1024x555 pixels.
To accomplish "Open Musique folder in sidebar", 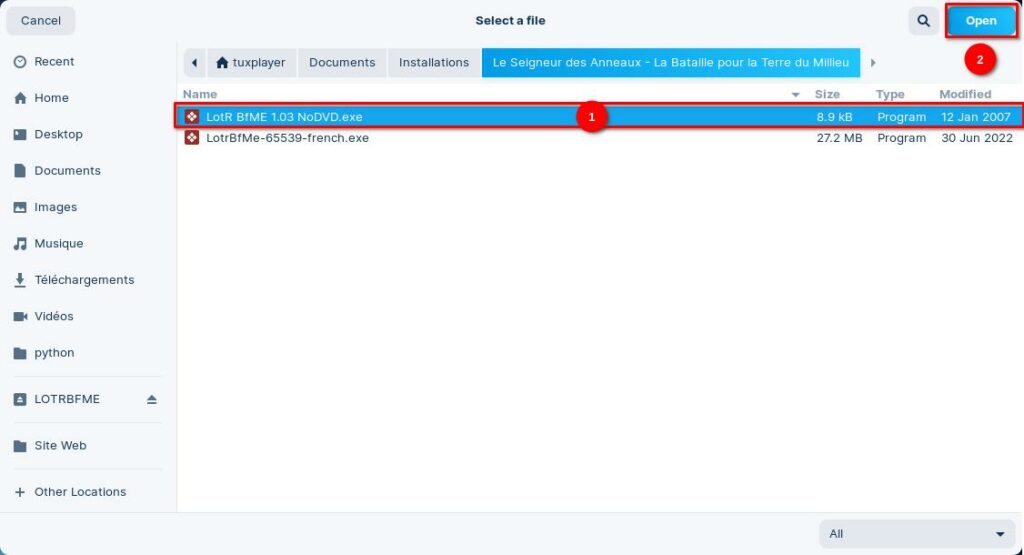I will click(58, 244).
